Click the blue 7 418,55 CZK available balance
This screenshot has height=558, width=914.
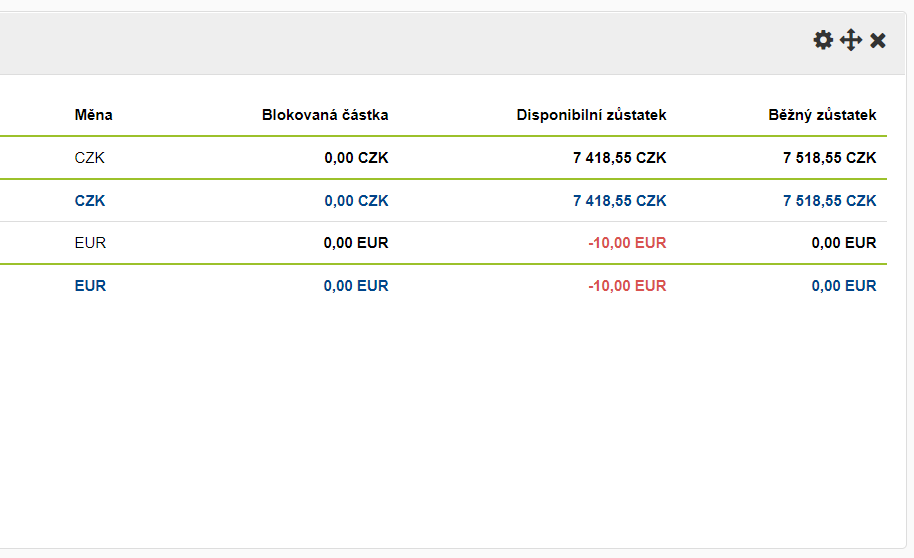pyautogui.click(x=619, y=201)
